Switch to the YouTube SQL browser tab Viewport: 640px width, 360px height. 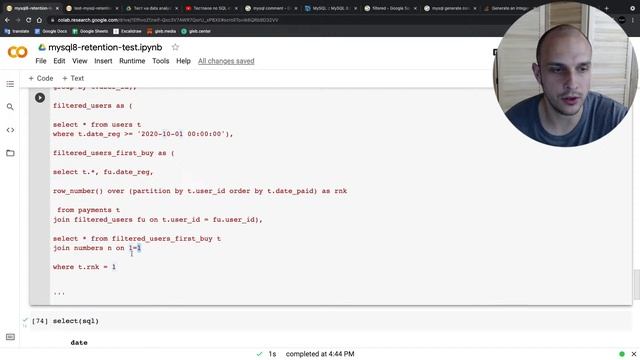click(211, 8)
